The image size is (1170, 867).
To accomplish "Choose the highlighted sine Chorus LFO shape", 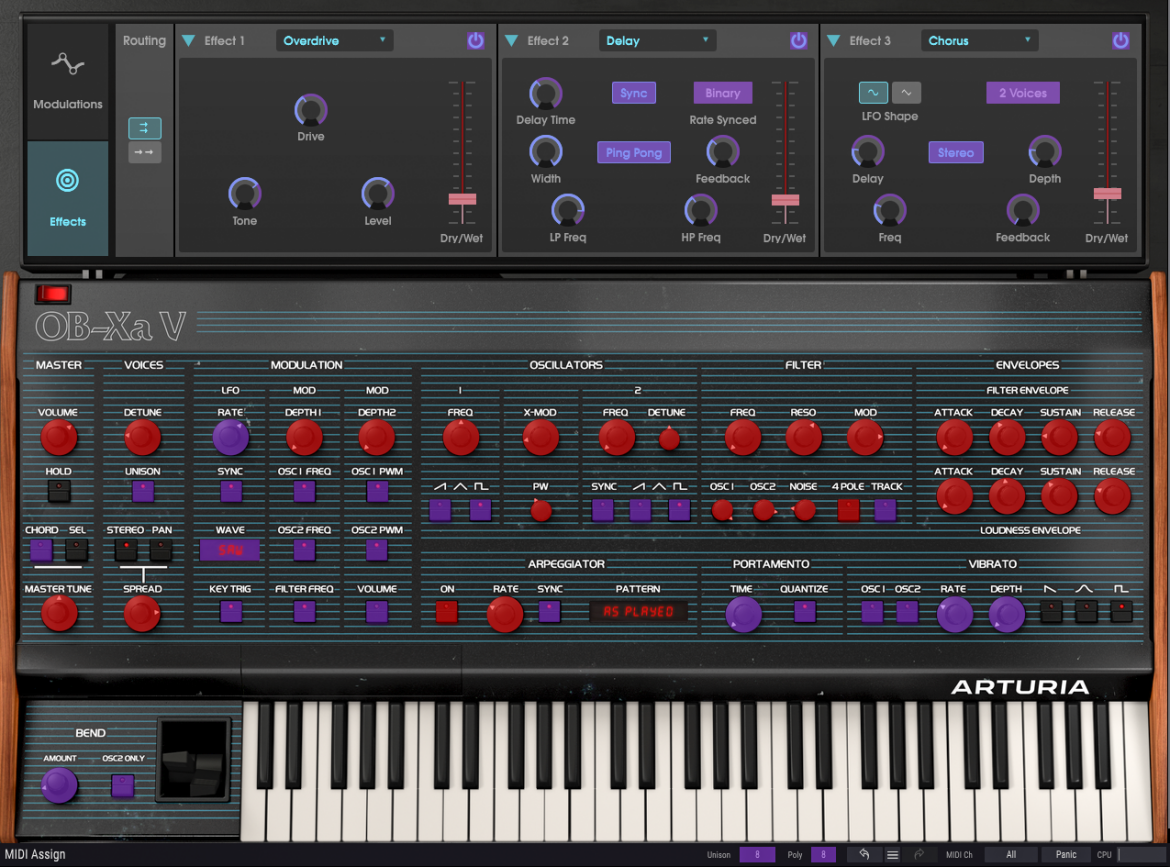I will coord(873,93).
